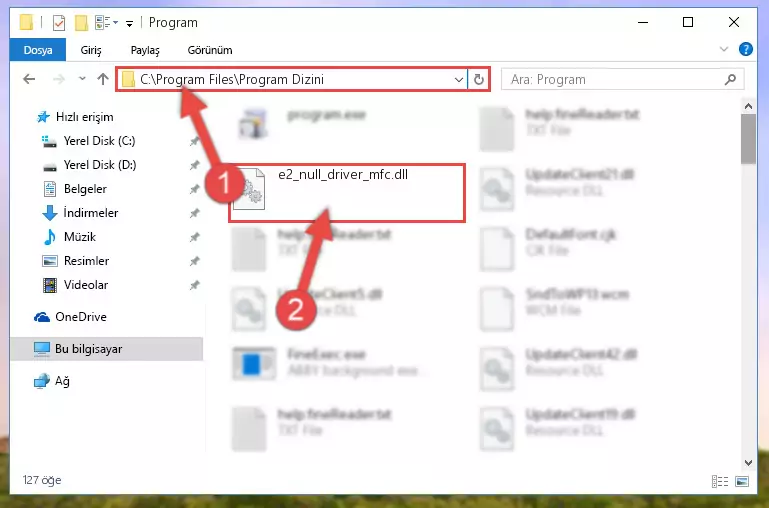Viewport: 769px width, 508px height.
Task: Click the forward navigation arrow
Action: [x=59, y=79]
